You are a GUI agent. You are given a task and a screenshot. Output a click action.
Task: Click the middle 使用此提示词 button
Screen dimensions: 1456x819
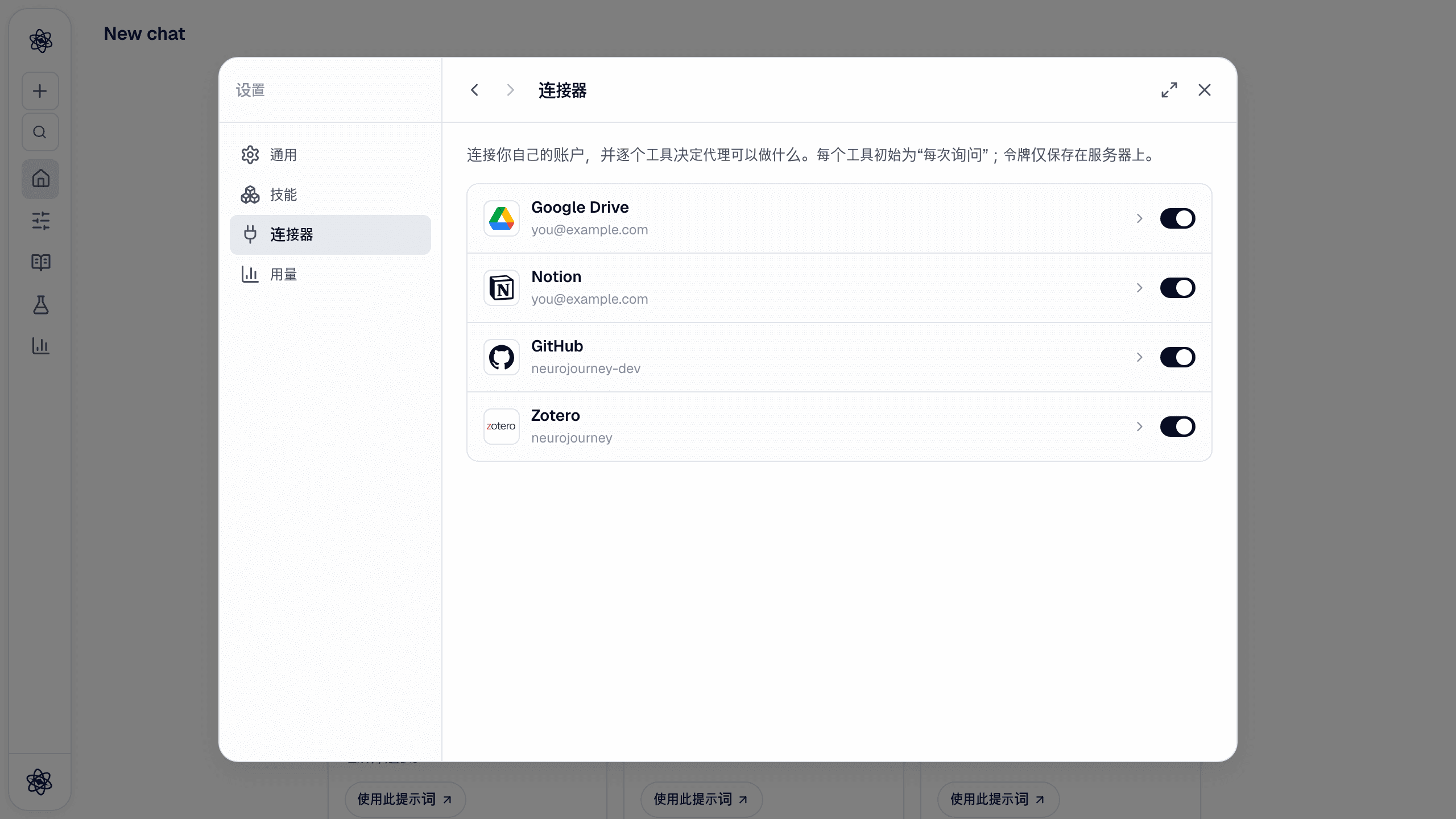(701, 799)
